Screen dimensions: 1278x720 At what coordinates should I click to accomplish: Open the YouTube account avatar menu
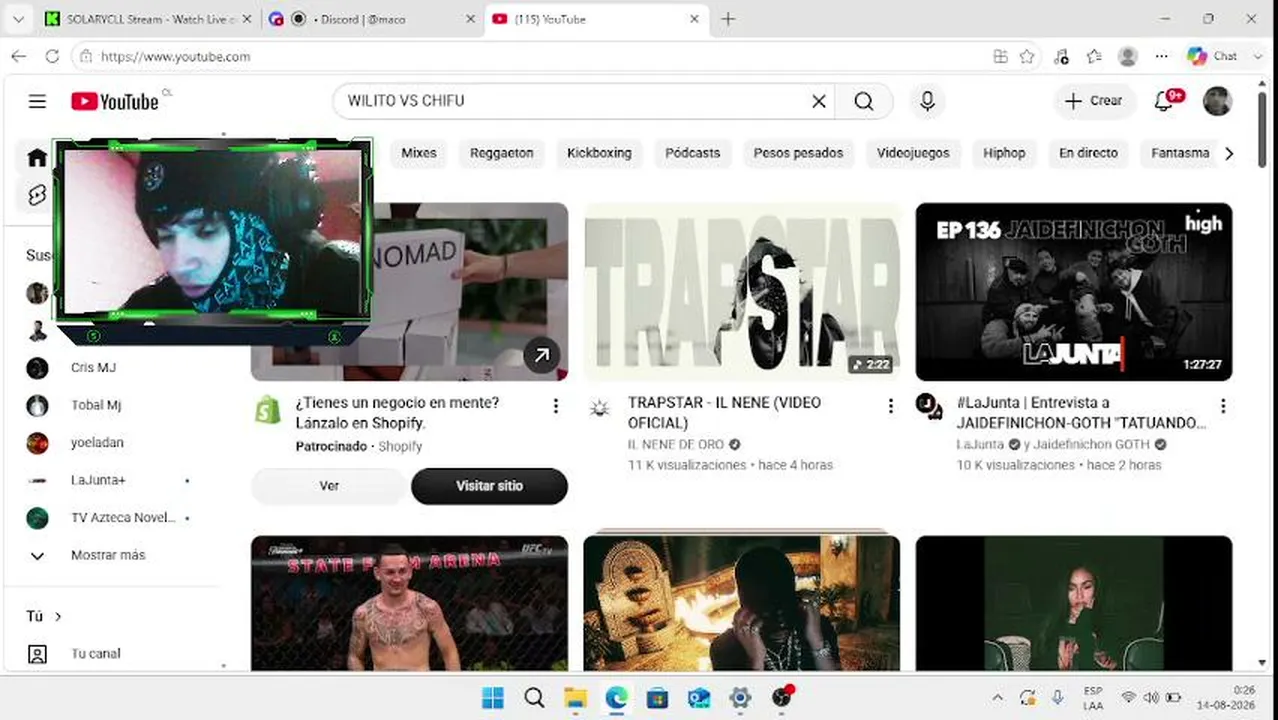tap(1217, 101)
